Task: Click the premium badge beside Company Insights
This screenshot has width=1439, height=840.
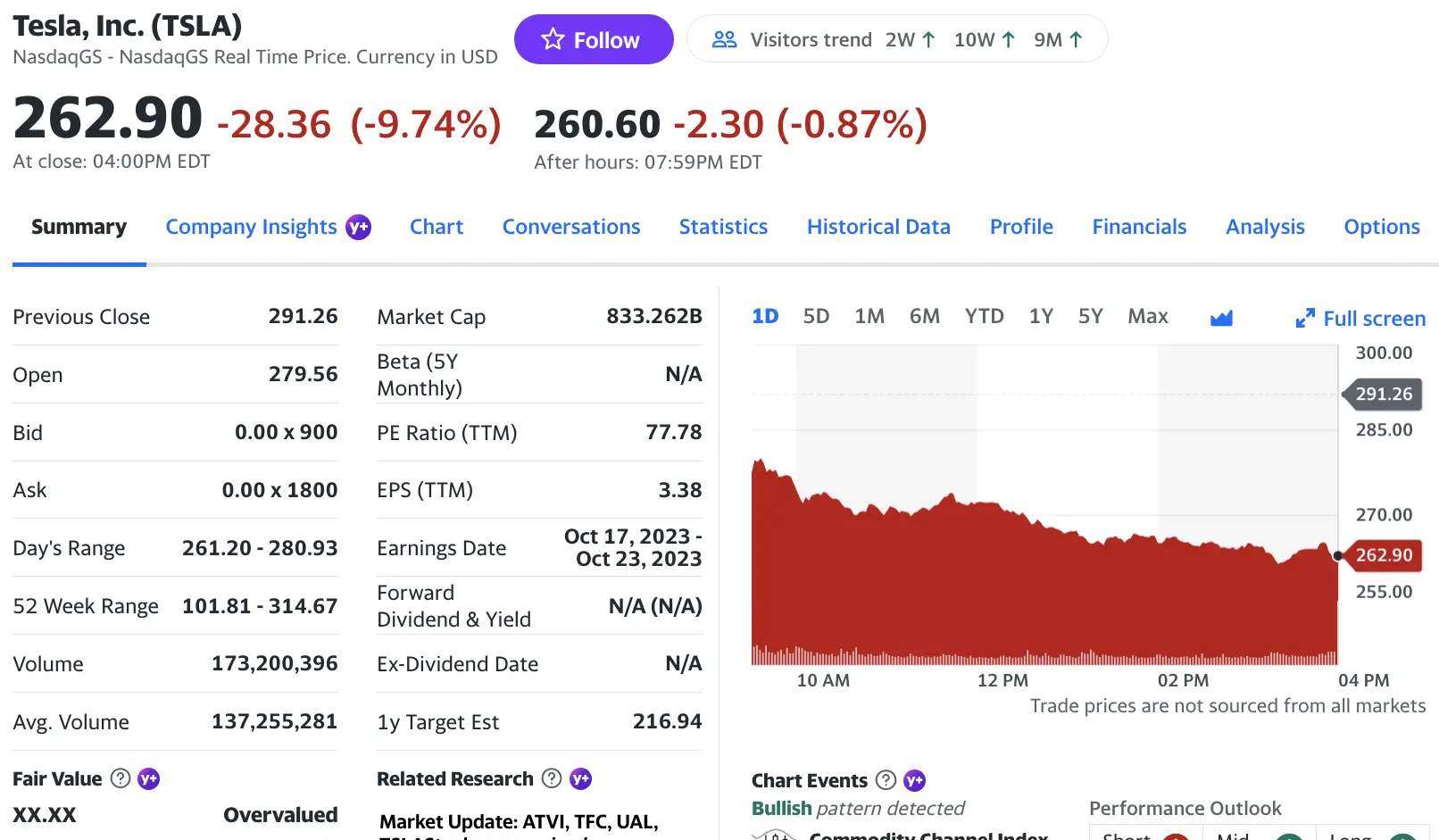Action: (358, 227)
